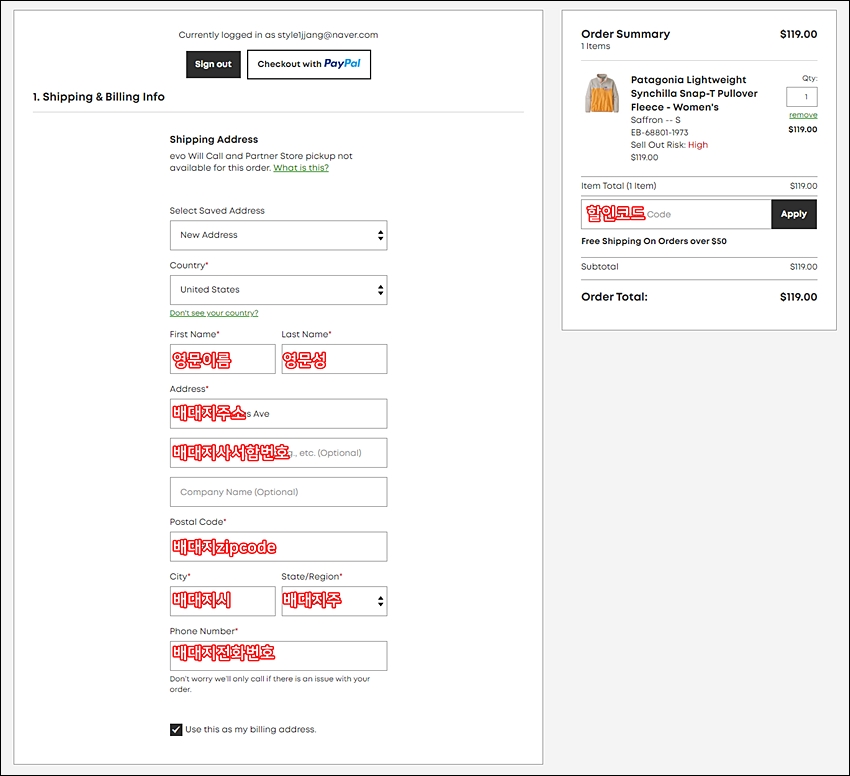Click the 'Subtotal' label in order summary
The height and width of the screenshot is (776, 850).
(x=600, y=267)
